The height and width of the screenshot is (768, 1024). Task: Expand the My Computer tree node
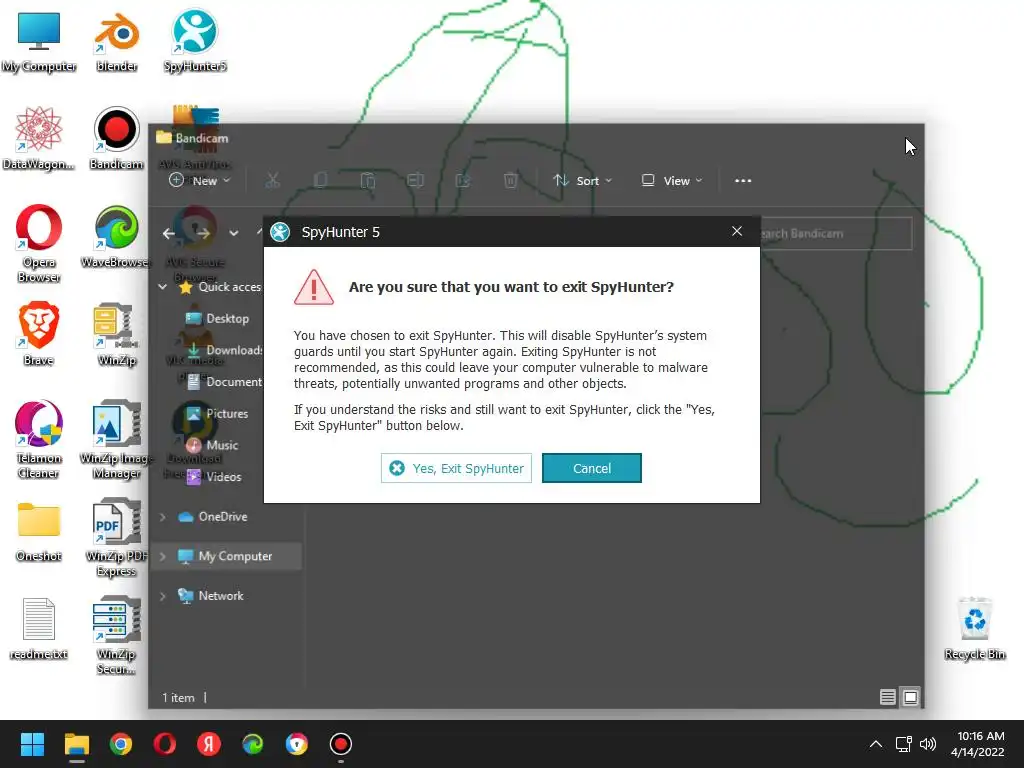[x=163, y=556]
